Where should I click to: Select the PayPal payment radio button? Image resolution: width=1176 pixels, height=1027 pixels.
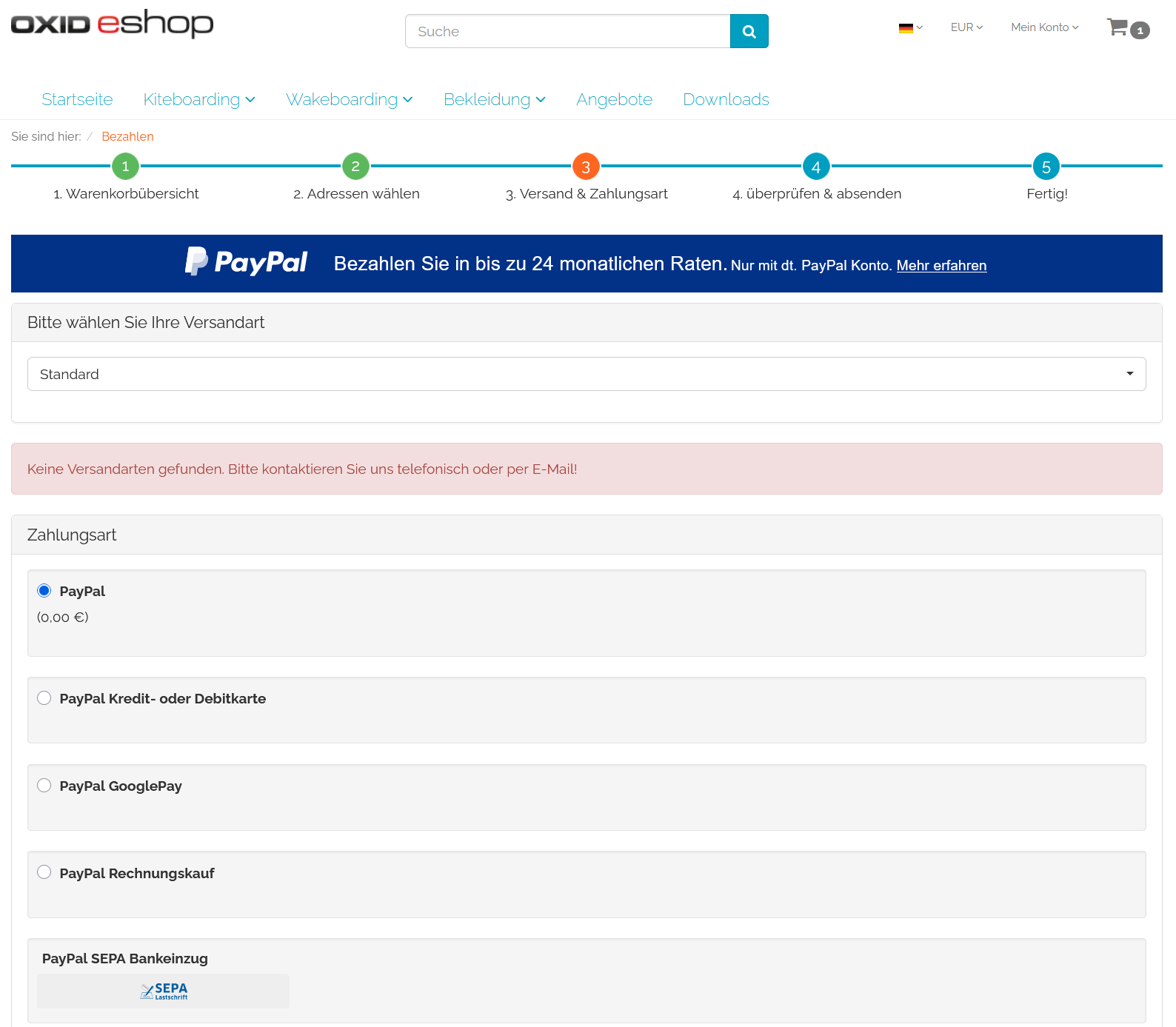pyautogui.click(x=44, y=591)
